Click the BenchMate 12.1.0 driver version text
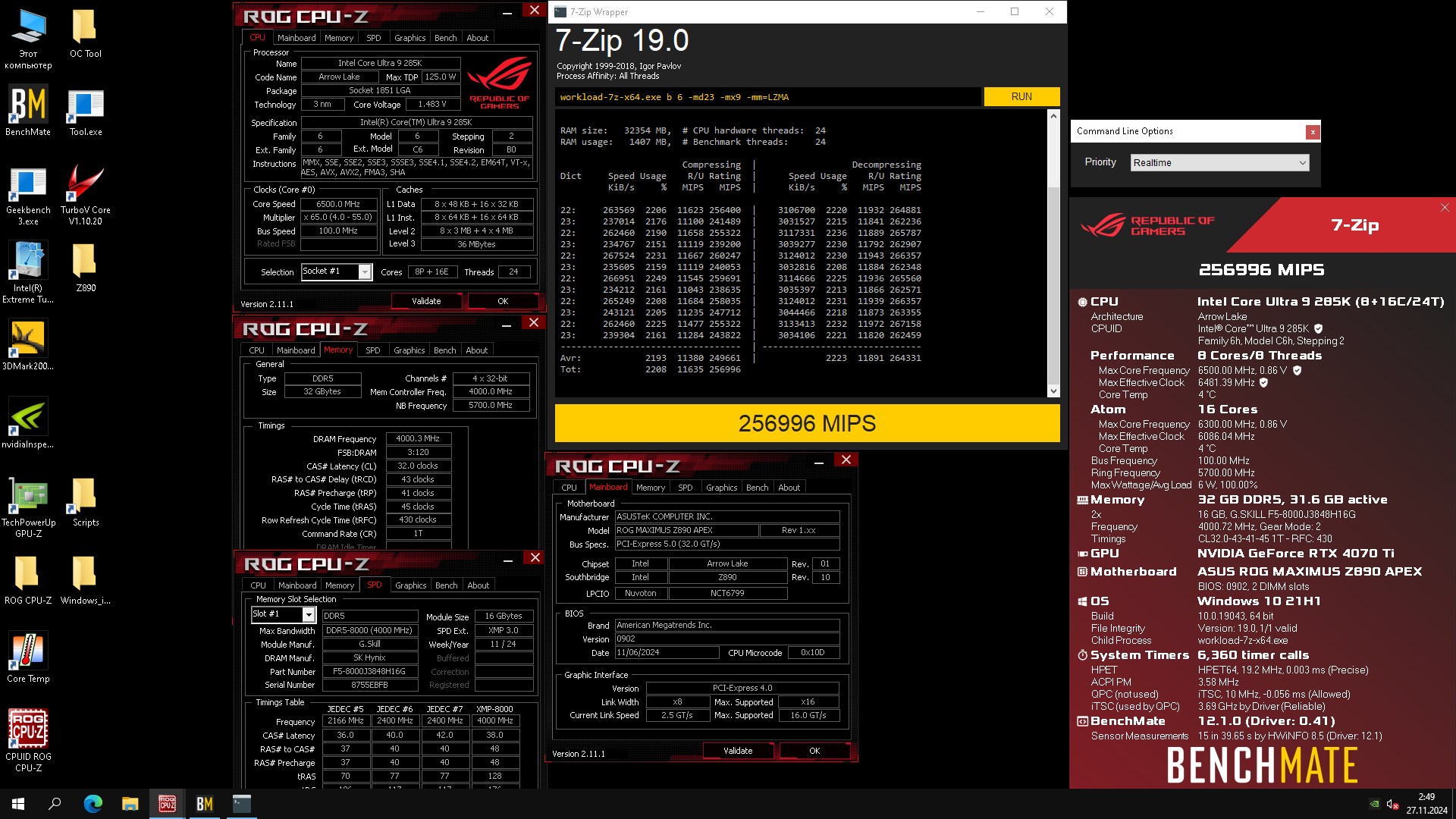 click(x=1266, y=721)
